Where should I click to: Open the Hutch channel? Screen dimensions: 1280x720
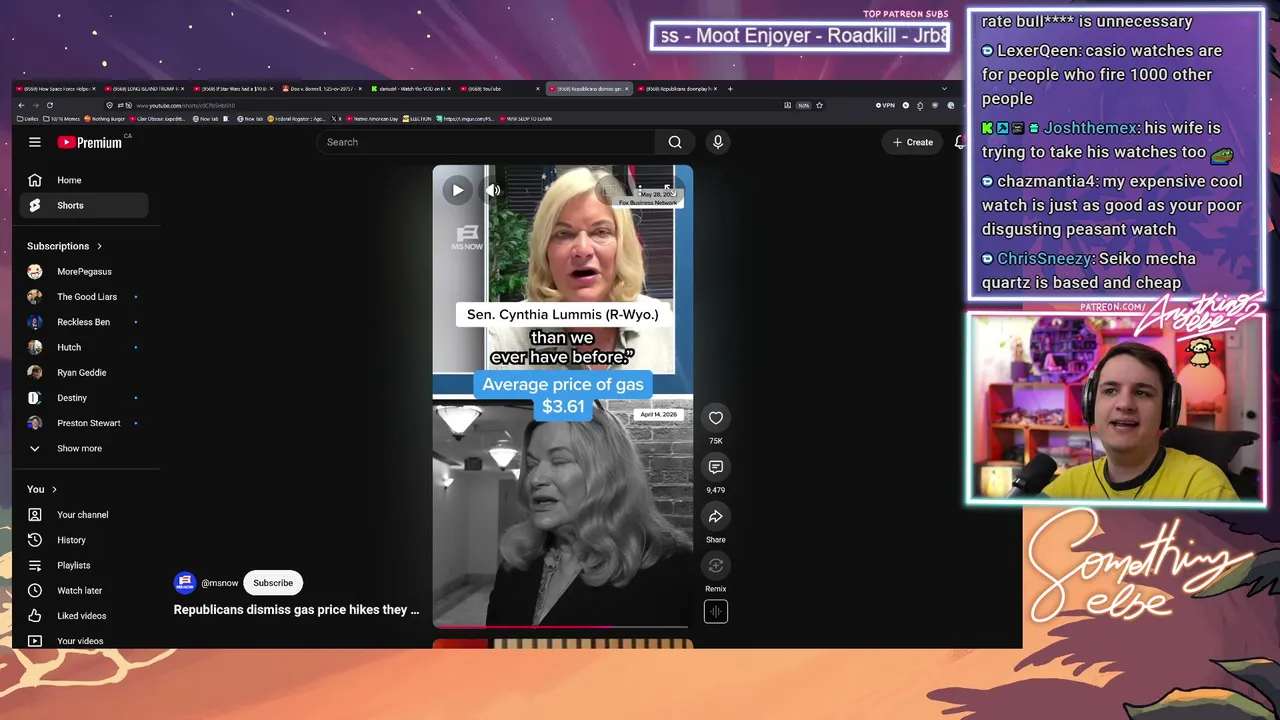click(84, 347)
